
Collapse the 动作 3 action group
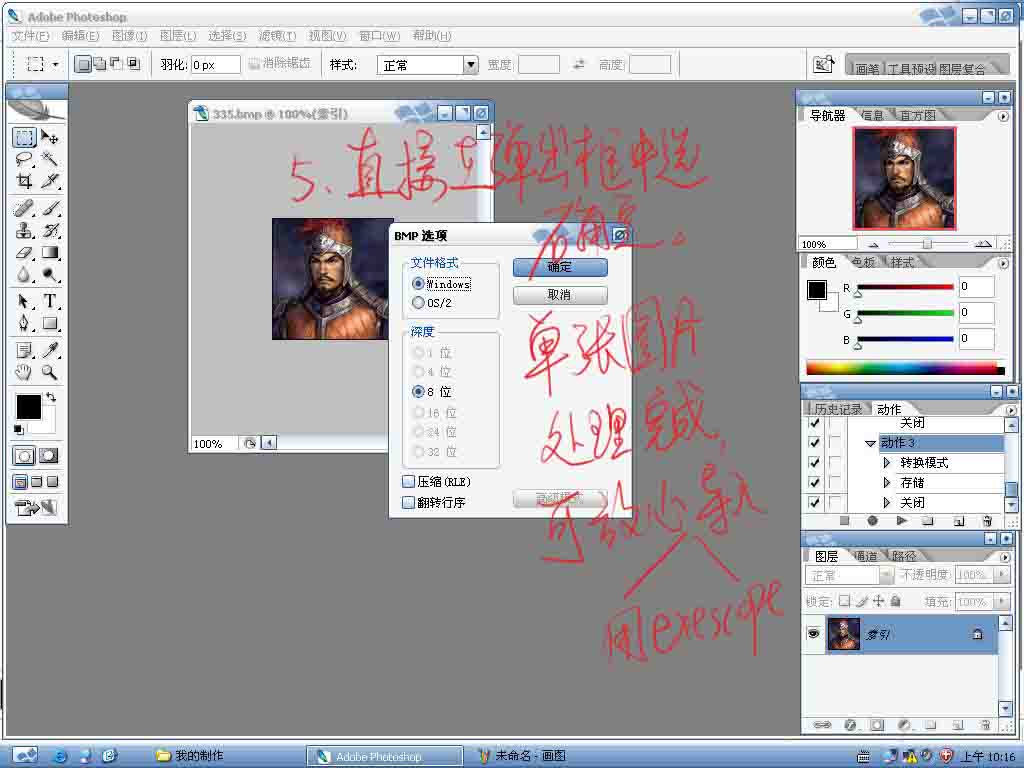point(870,443)
